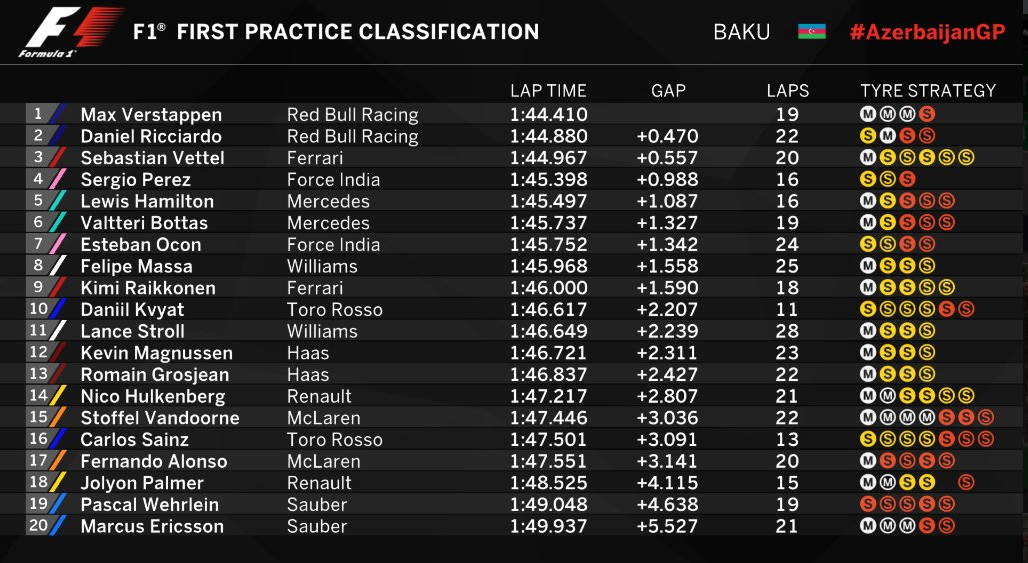This screenshot has width=1028, height=563.
Task: Select the LAPS column header
Action: pyautogui.click(x=787, y=90)
